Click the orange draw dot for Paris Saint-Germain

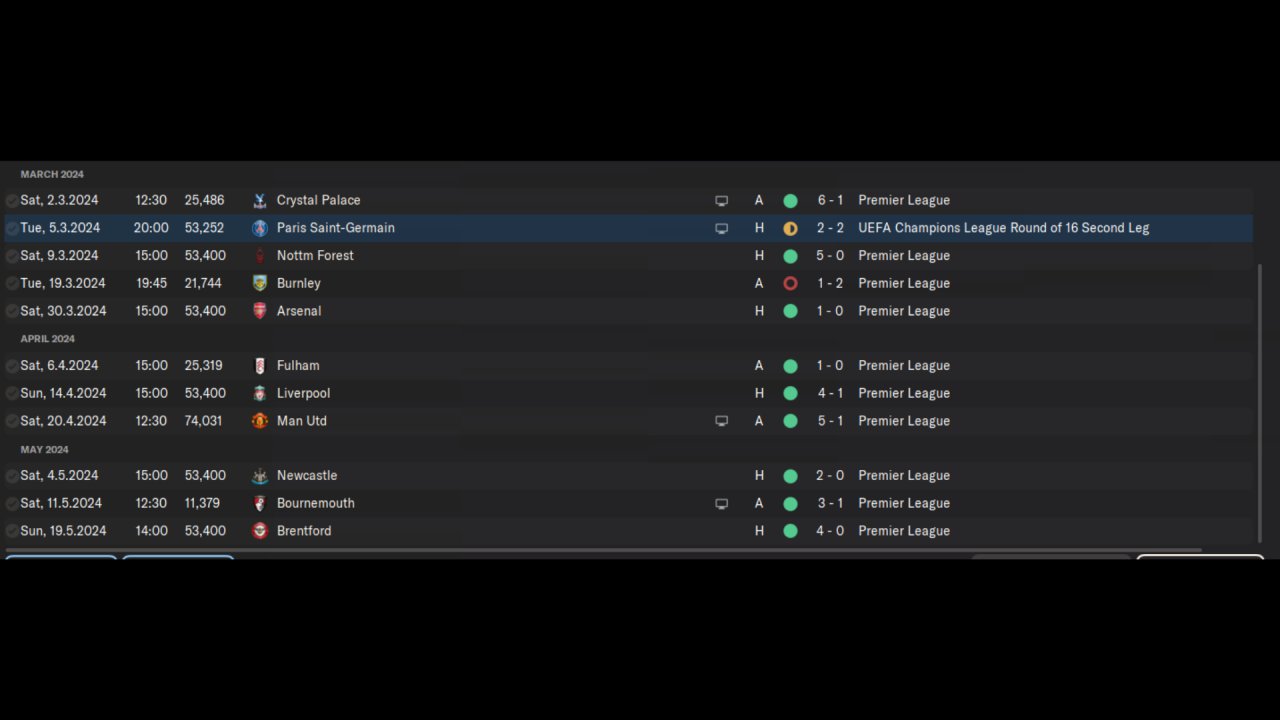790,229
